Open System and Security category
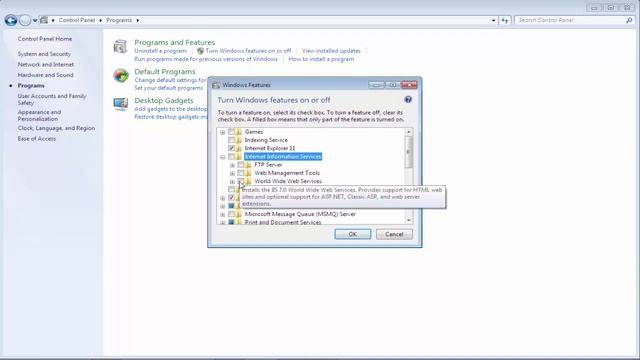Viewport: 640px width, 360px height. [x=44, y=54]
